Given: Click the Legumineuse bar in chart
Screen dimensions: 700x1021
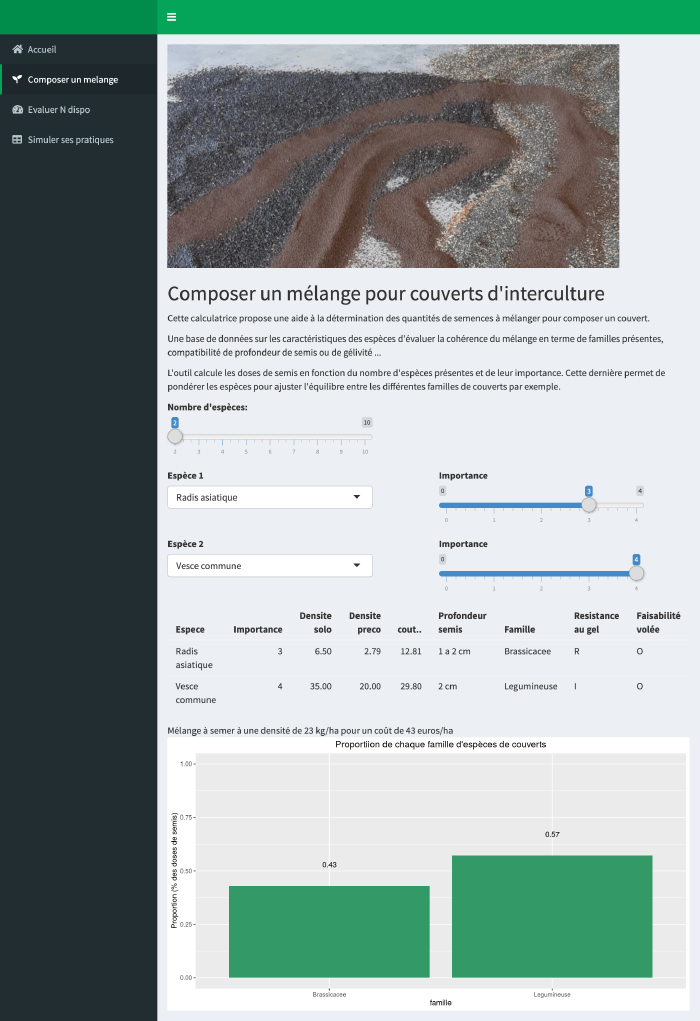Looking at the screenshot, I should [552, 916].
